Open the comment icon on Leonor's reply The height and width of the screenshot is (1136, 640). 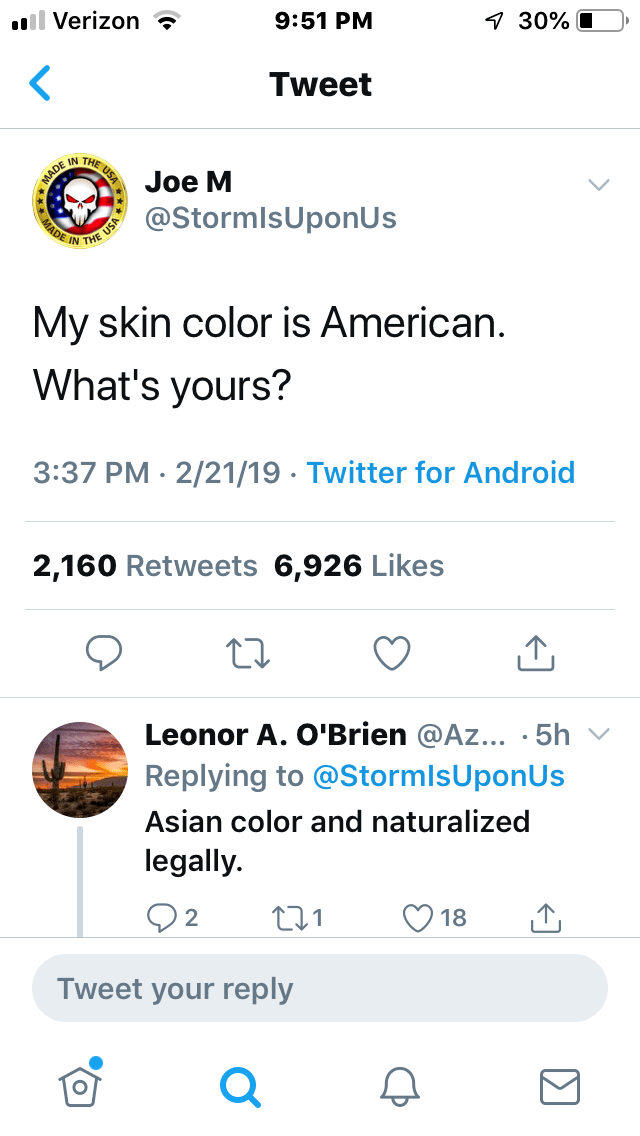click(x=159, y=916)
